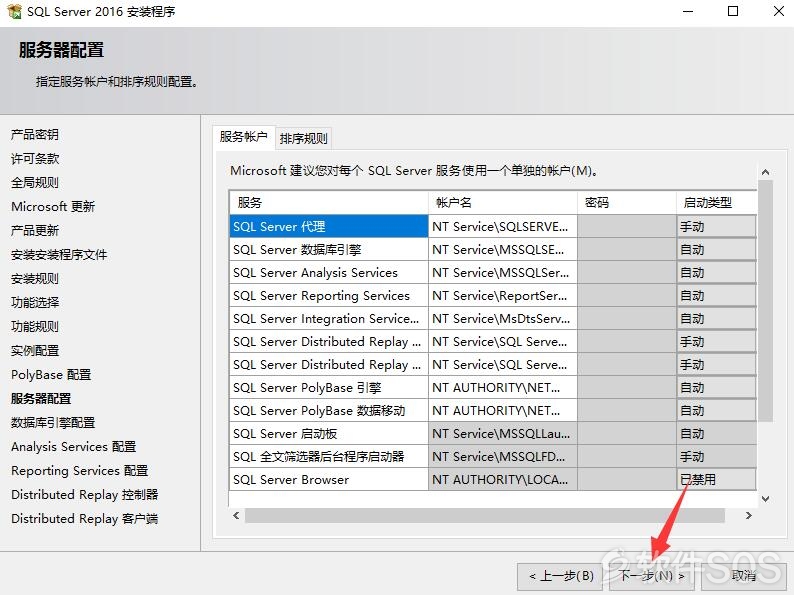Open startup type for PolyBase 引擎 row
794x595 pixels.
717,388
